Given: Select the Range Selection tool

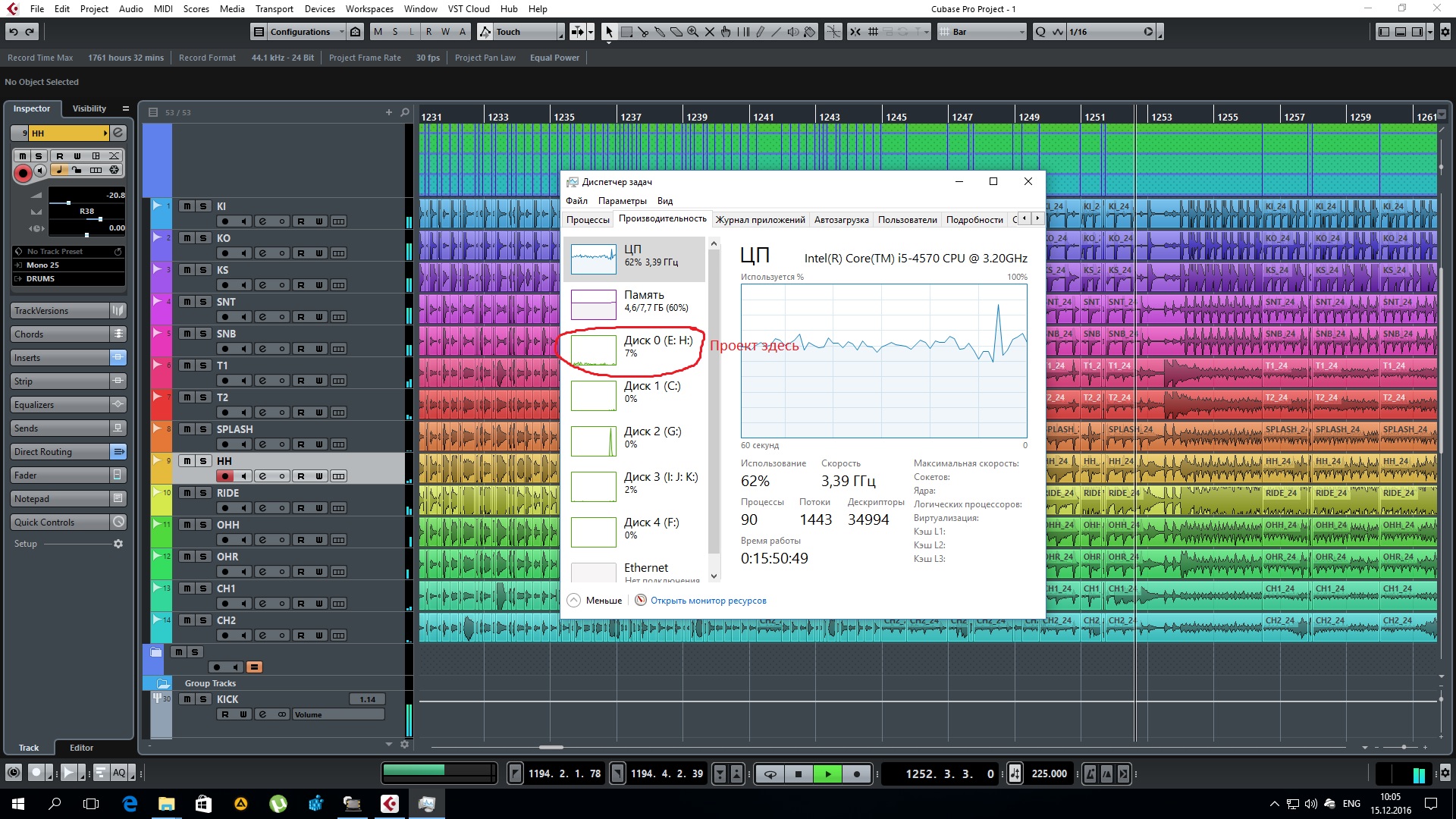Looking at the screenshot, I should [626, 32].
